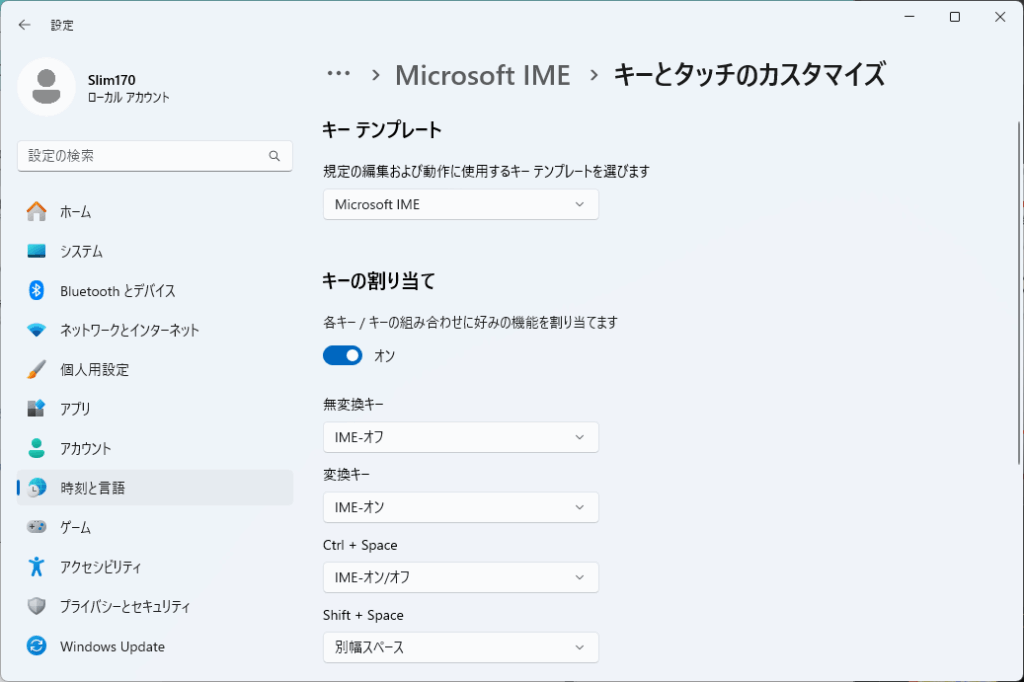Click the アカウント person icon

(x=37, y=448)
